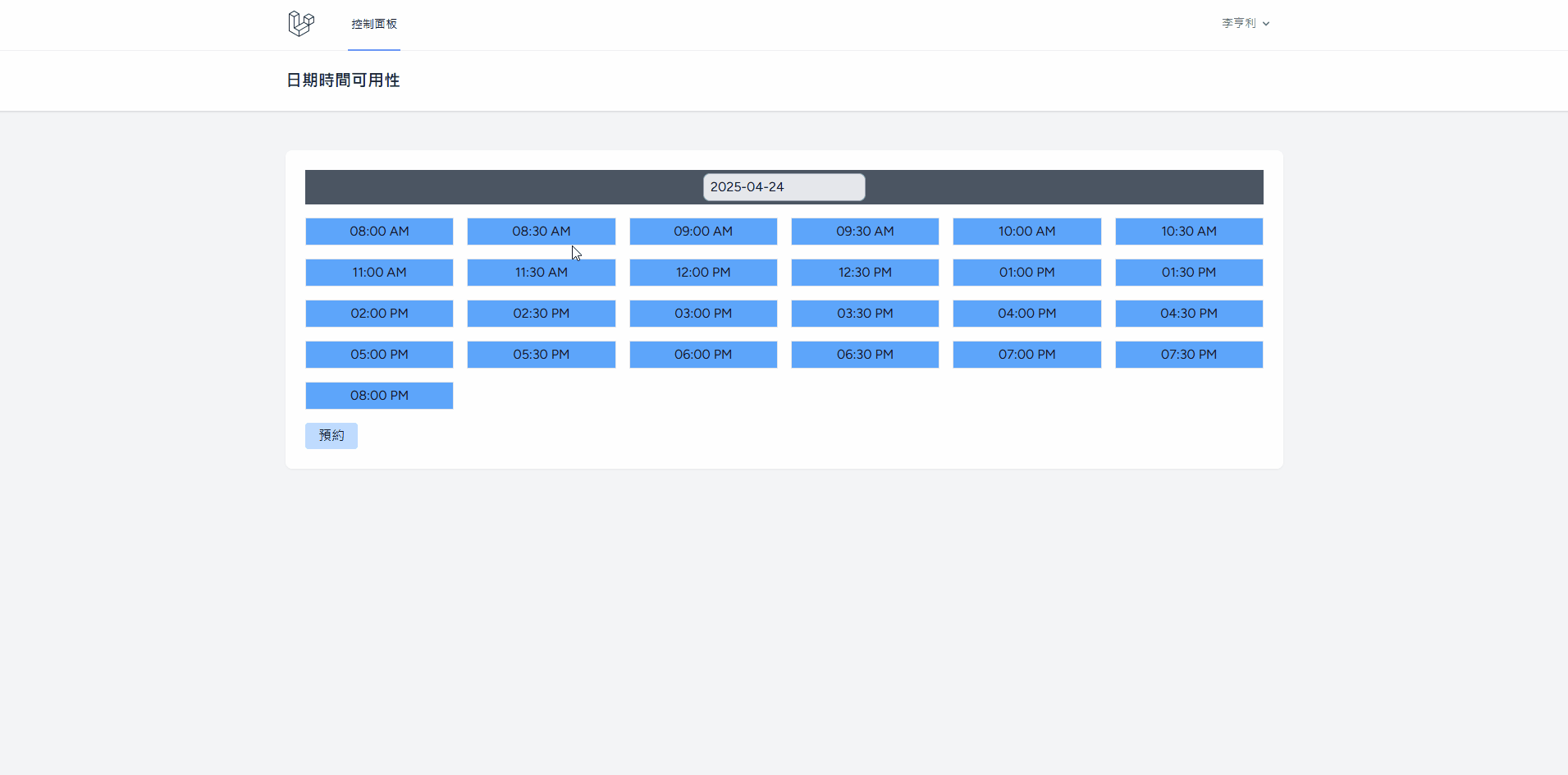Viewport: 1568px width, 775px height.
Task: Select the 06:00 PM time slot
Action: point(703,355)
